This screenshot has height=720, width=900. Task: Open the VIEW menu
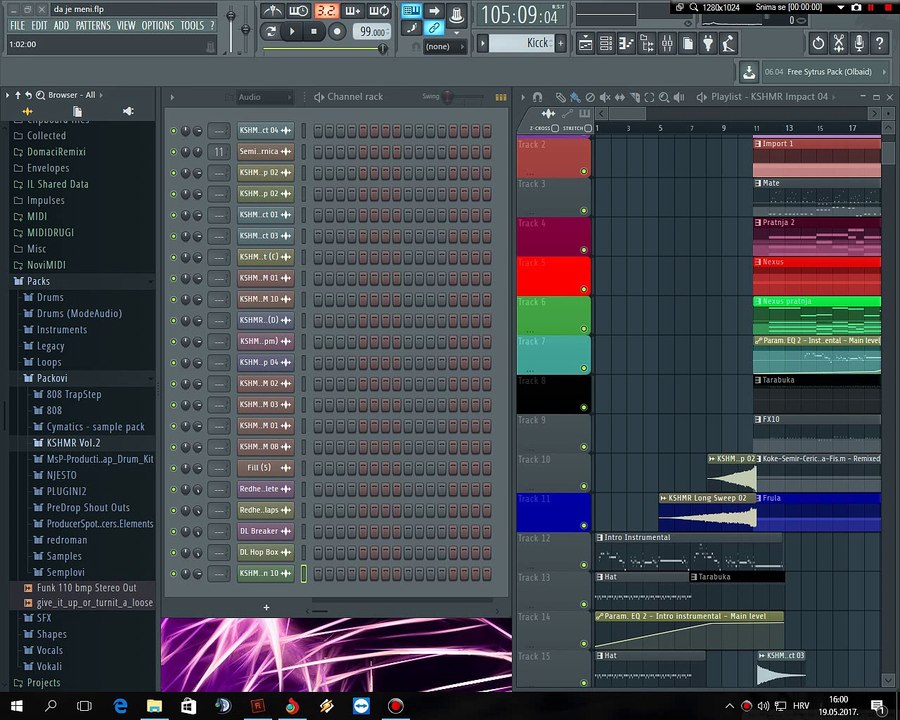[126, 26]
